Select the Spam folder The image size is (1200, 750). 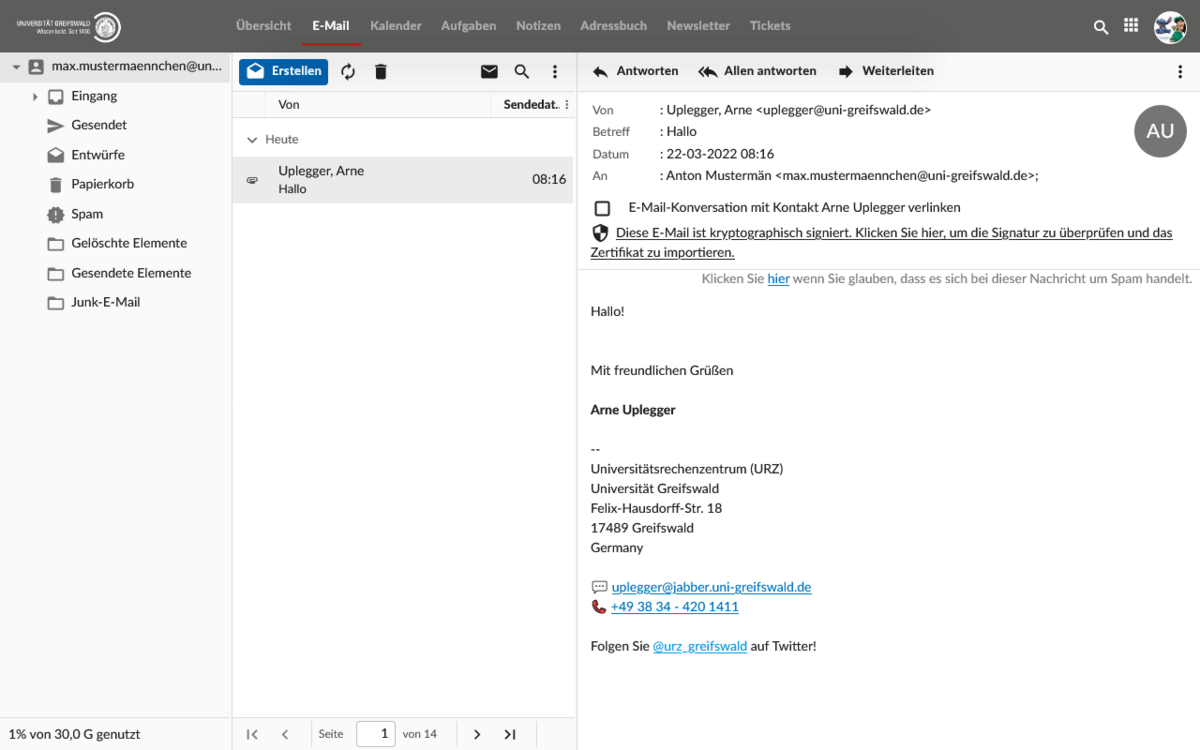click(87, 214)
